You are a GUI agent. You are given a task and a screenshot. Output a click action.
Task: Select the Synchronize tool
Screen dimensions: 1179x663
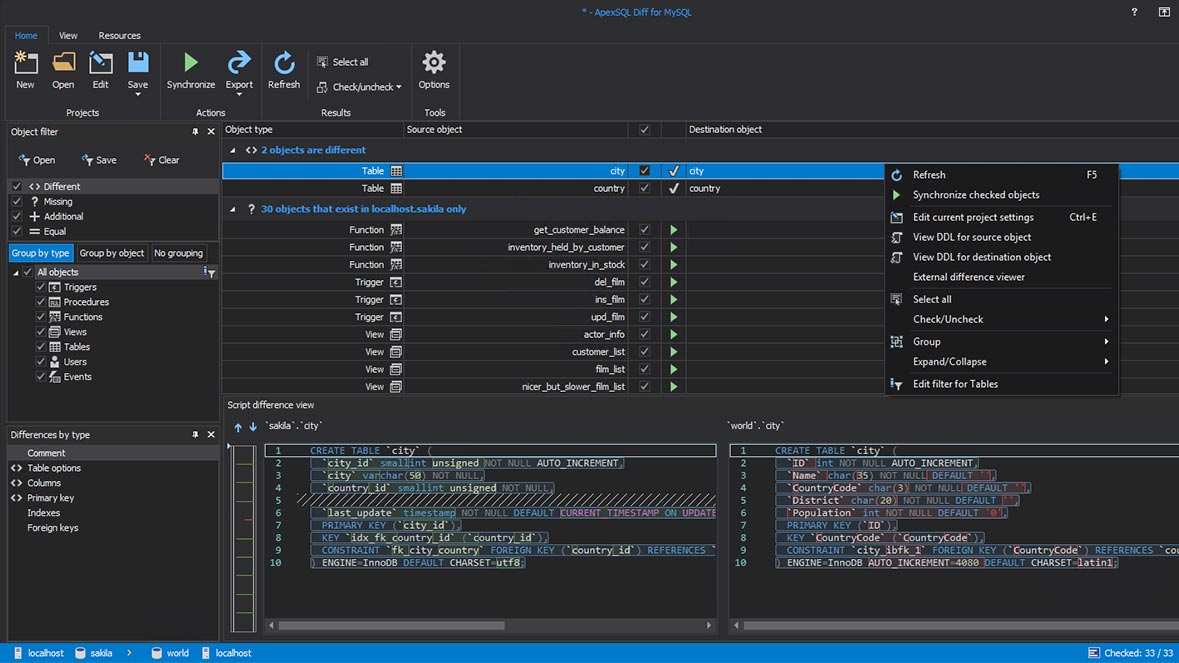190,68
